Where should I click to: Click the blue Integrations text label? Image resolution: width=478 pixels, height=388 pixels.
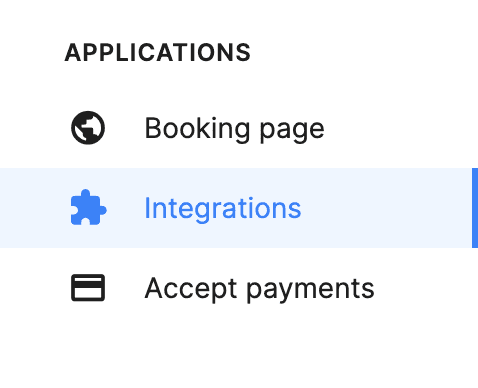223,209
